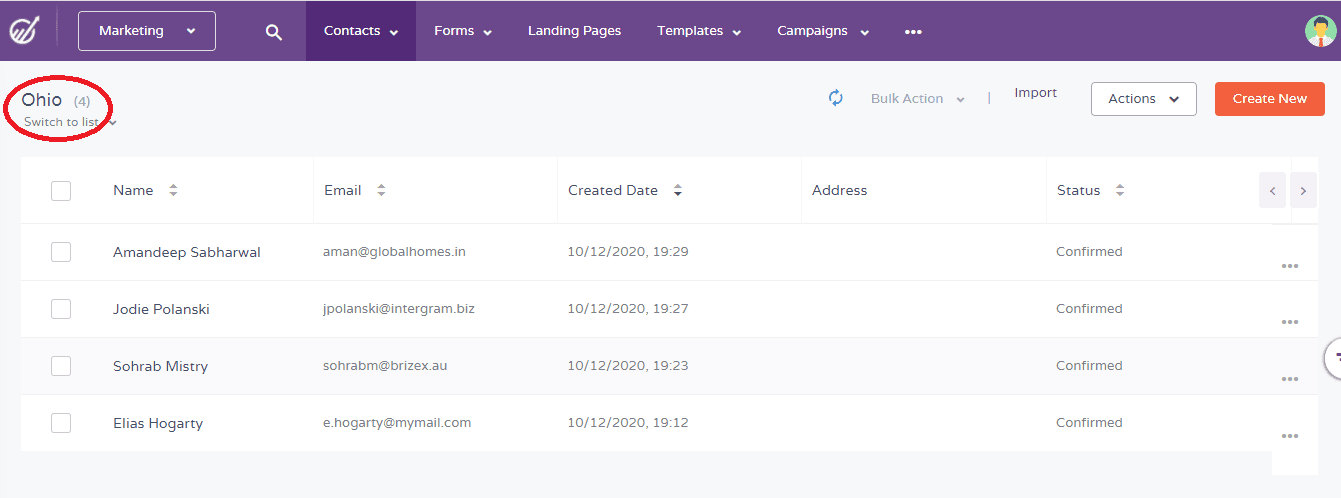1341x498 pixels.
Task: Go to Landing Pages tab
Action: [x=574, y=31]
